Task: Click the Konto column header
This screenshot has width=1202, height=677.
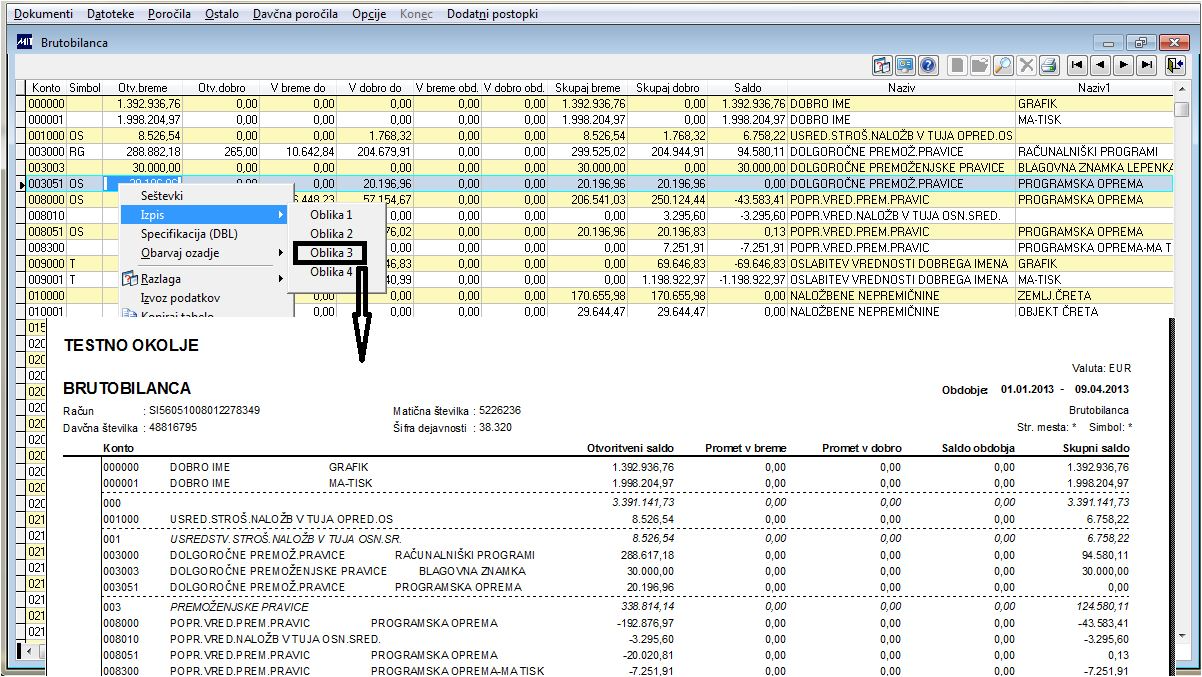Action: (46, 88)
